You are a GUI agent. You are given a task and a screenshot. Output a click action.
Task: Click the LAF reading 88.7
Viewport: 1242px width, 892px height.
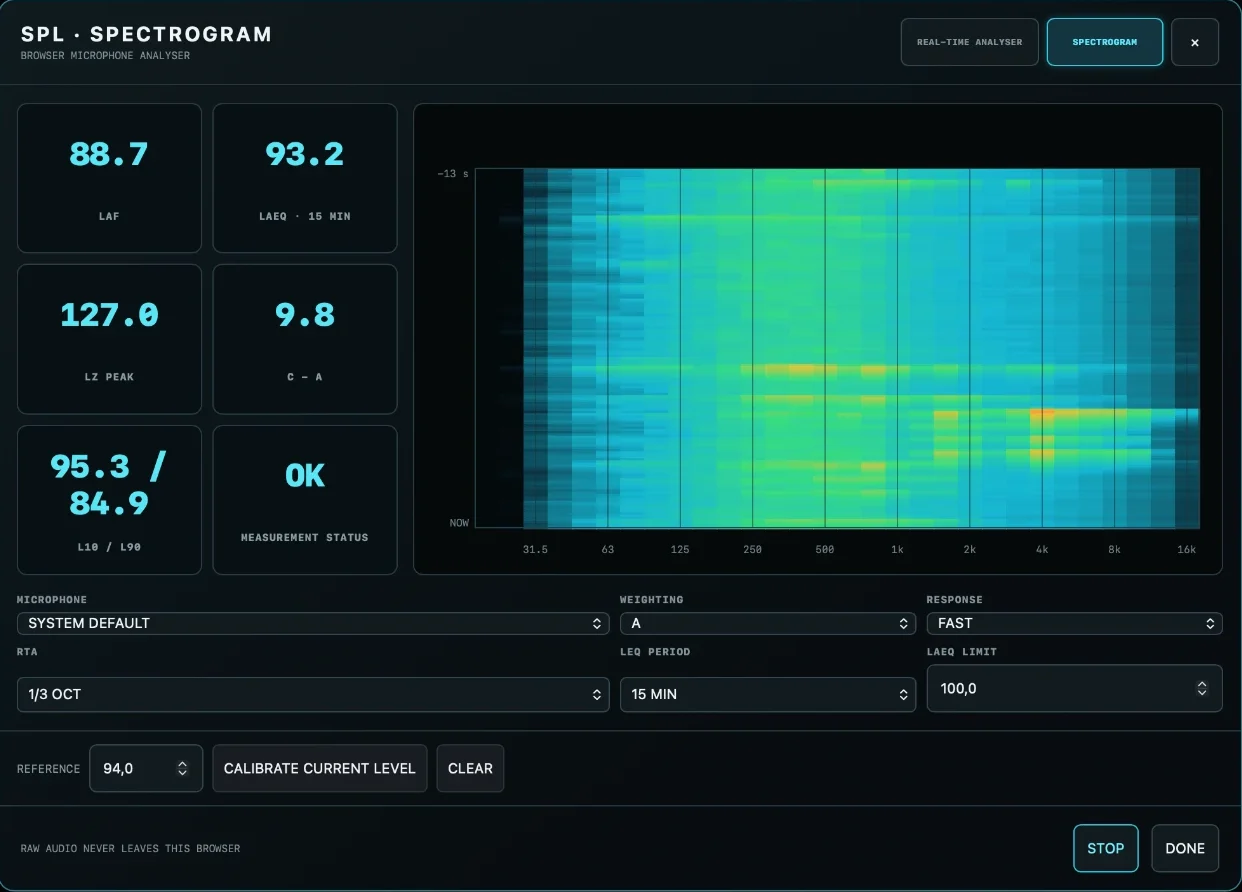(x=109, y=154)
